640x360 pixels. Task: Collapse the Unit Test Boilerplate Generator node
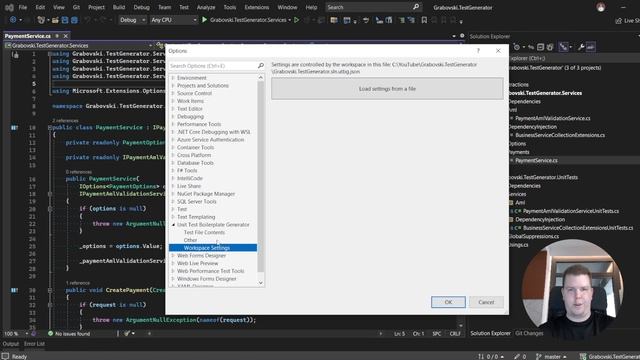tap(173, 224)
